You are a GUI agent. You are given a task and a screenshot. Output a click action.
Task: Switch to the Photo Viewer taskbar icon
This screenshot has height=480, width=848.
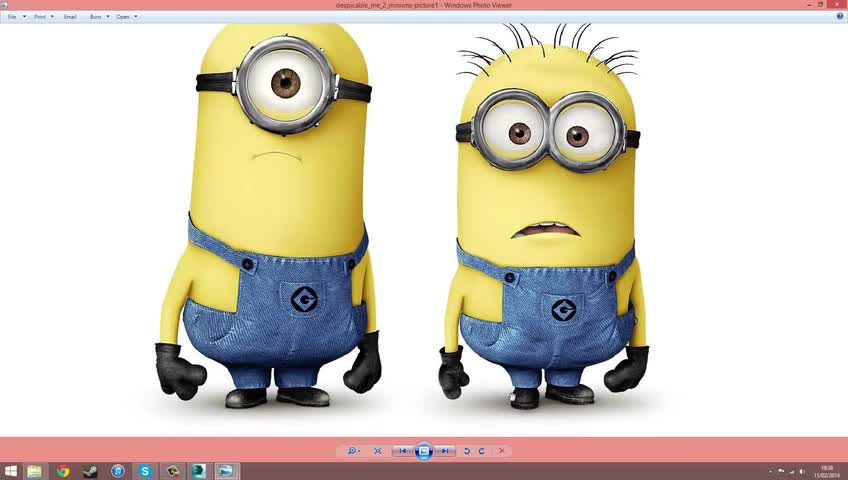(x=226, y=471)
